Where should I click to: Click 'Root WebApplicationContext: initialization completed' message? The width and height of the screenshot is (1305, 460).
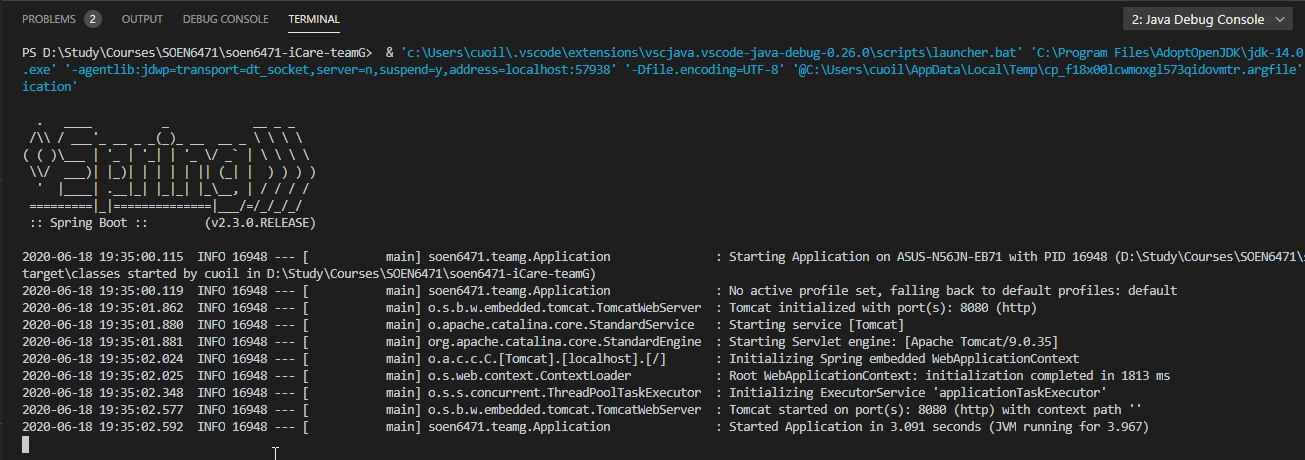pos(949,376)
